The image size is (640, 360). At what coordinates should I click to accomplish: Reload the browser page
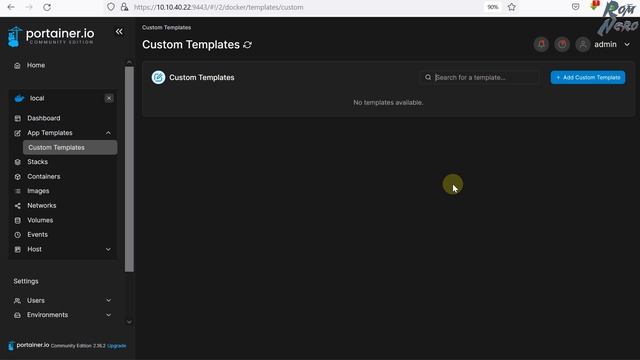pyautogui.click(x=47, y=7)
